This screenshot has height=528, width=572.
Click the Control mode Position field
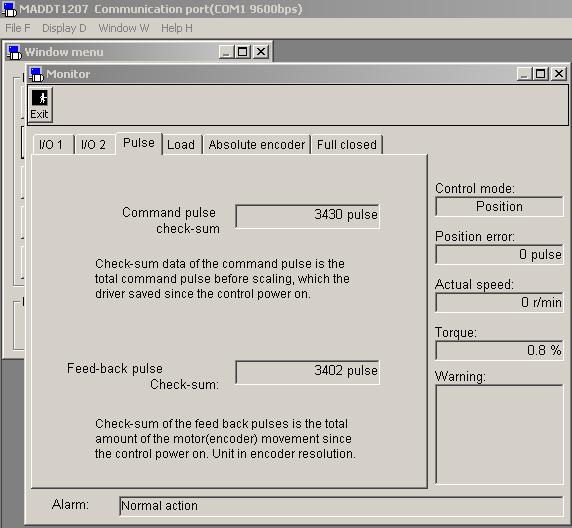(x=499, y=207)
